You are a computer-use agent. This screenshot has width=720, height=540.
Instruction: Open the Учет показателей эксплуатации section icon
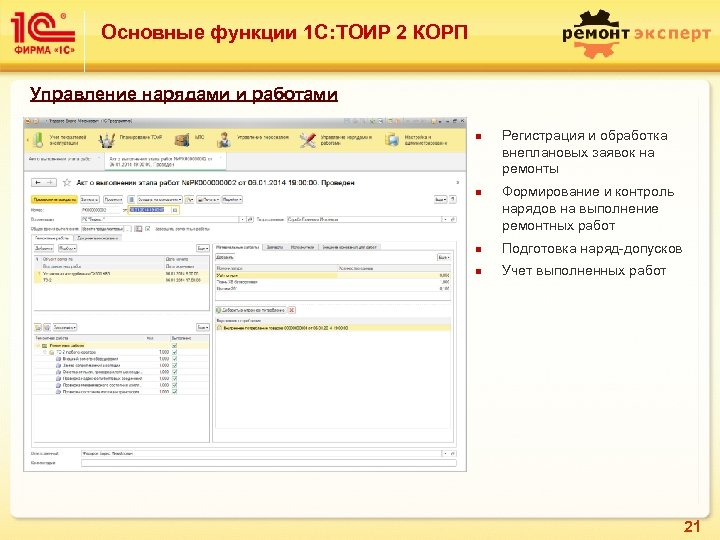(x=39, y=140)
